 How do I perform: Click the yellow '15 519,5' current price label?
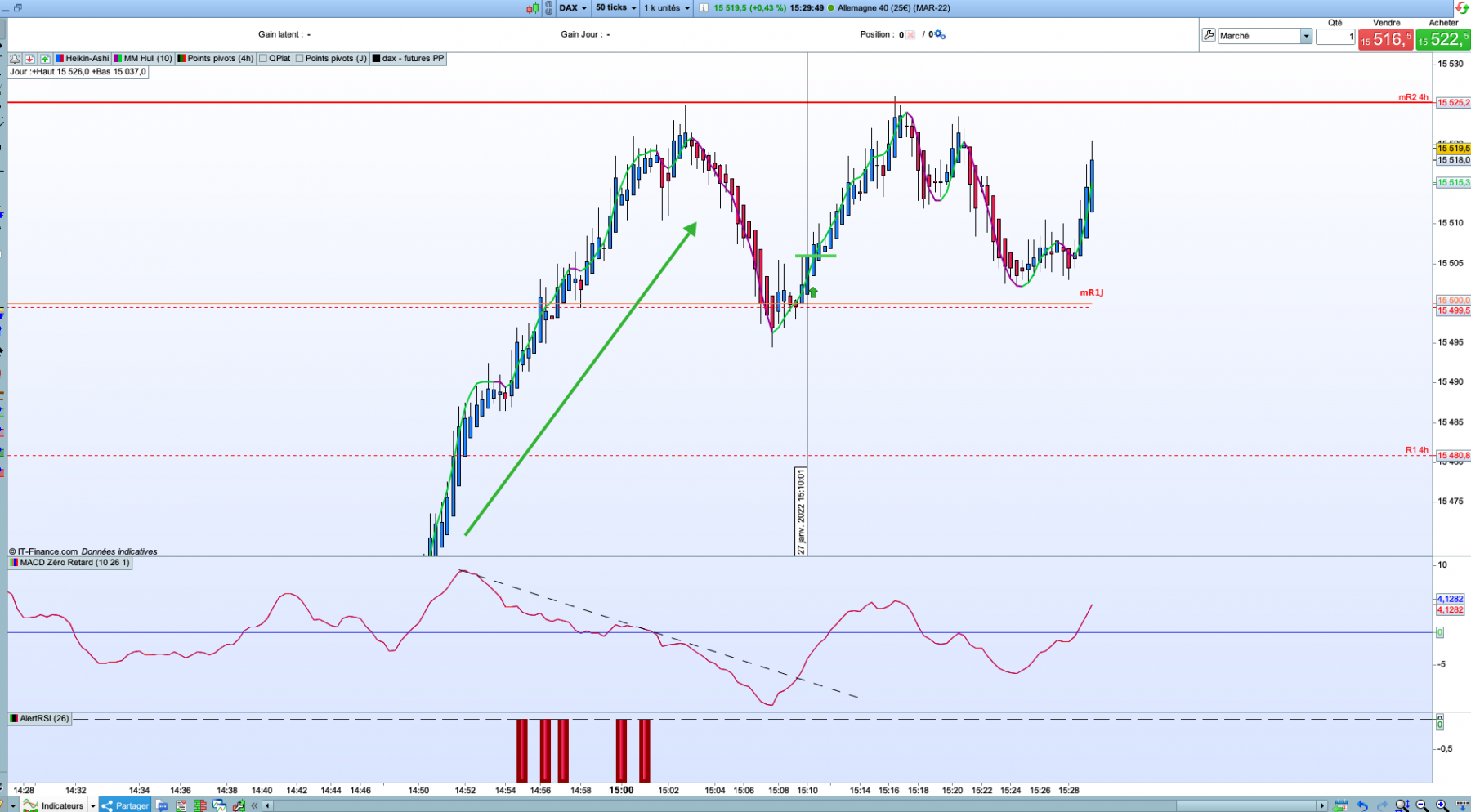pos(1453,149)
